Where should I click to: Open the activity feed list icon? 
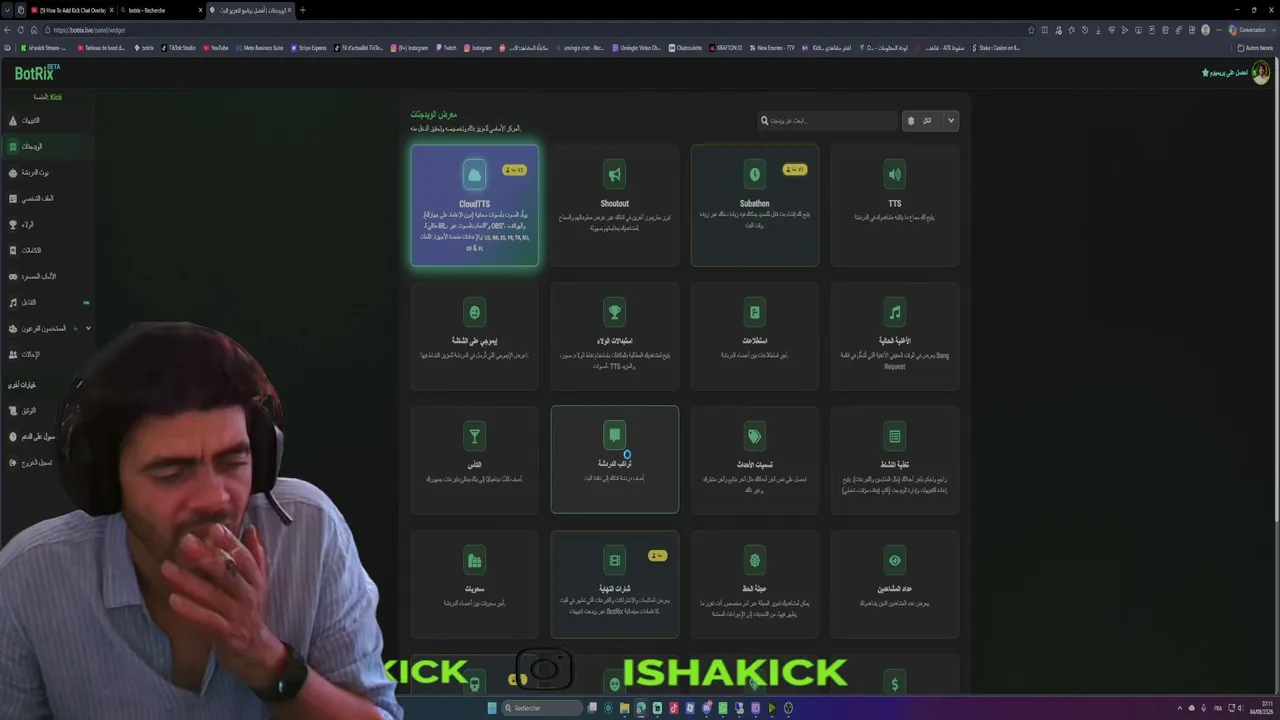click(895, 436)
